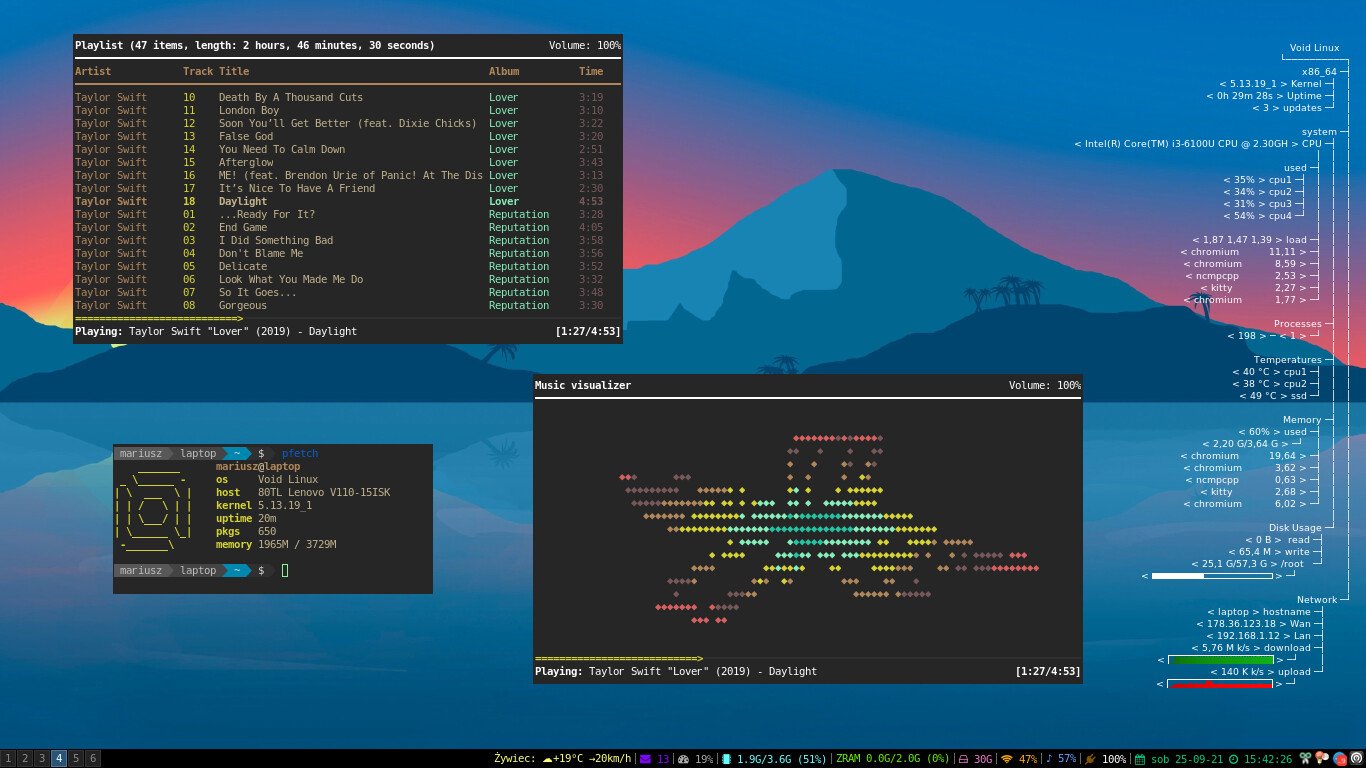
Task: Click the Time column header in playlist
Action: pos(591,71)
